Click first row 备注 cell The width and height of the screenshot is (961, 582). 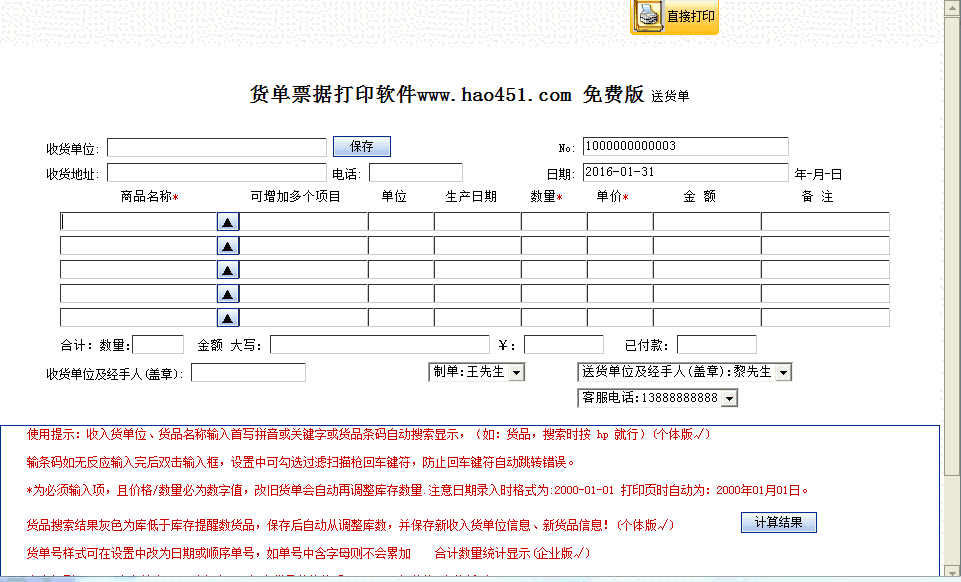point(825,222)
